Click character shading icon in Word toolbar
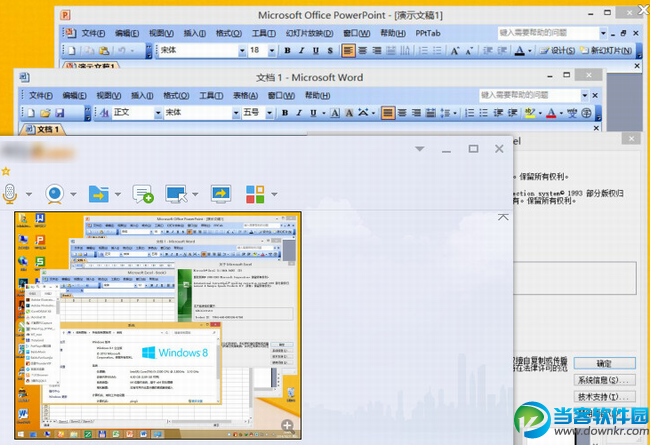The height and width of the screenshot is (445, 650). (x=349, y=113)
